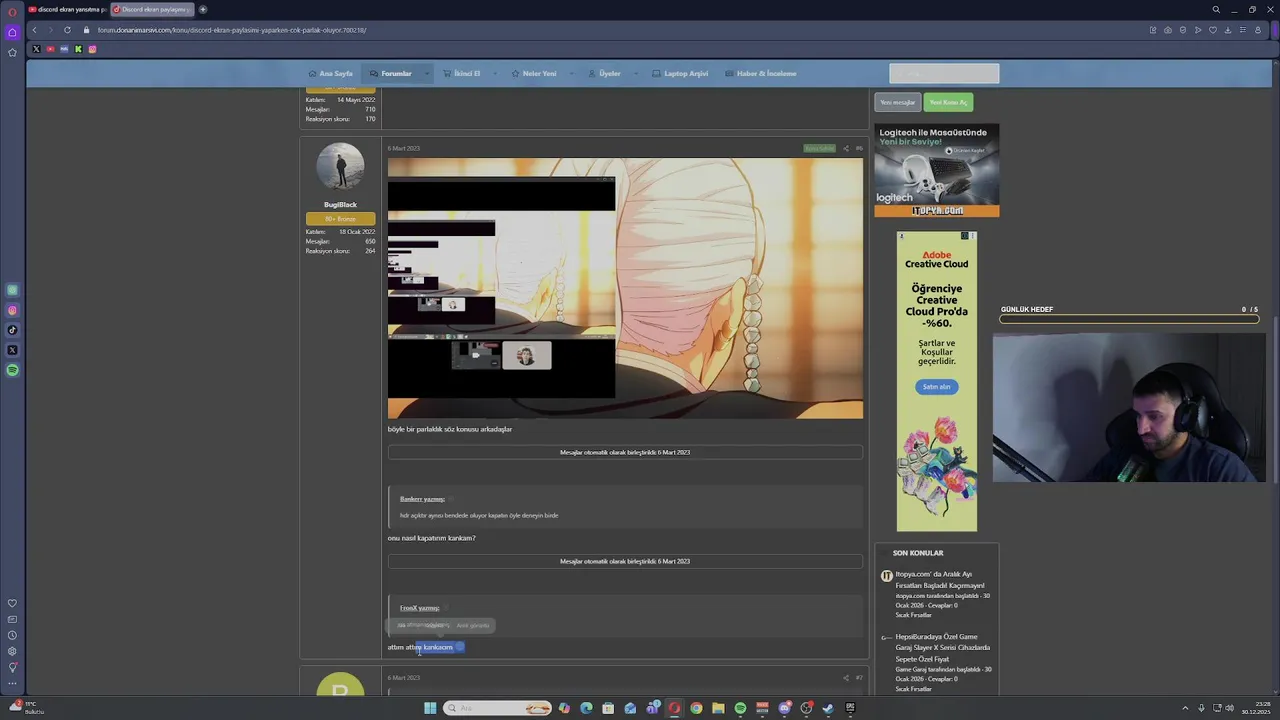The width and height of the screenshot is (1280, 720).
Task: Click the Windows taskbar search box
Action: coord(498,708)
